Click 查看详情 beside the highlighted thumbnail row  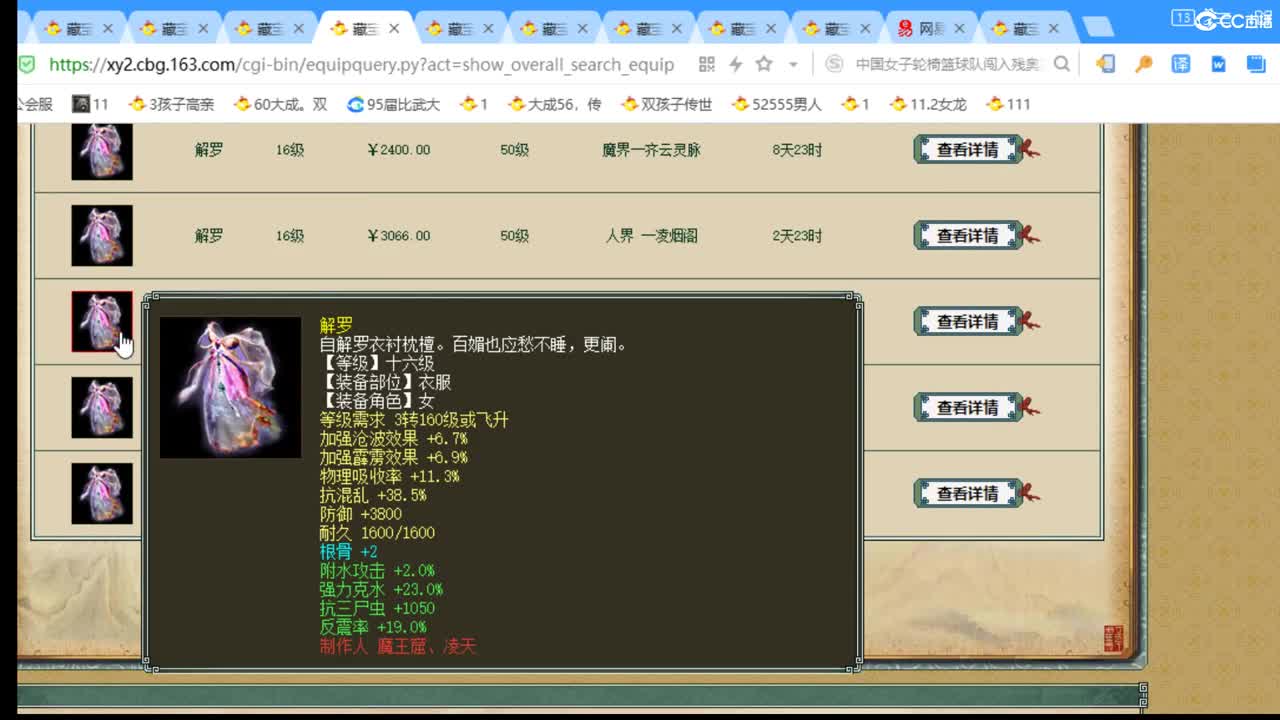[967, 322]
